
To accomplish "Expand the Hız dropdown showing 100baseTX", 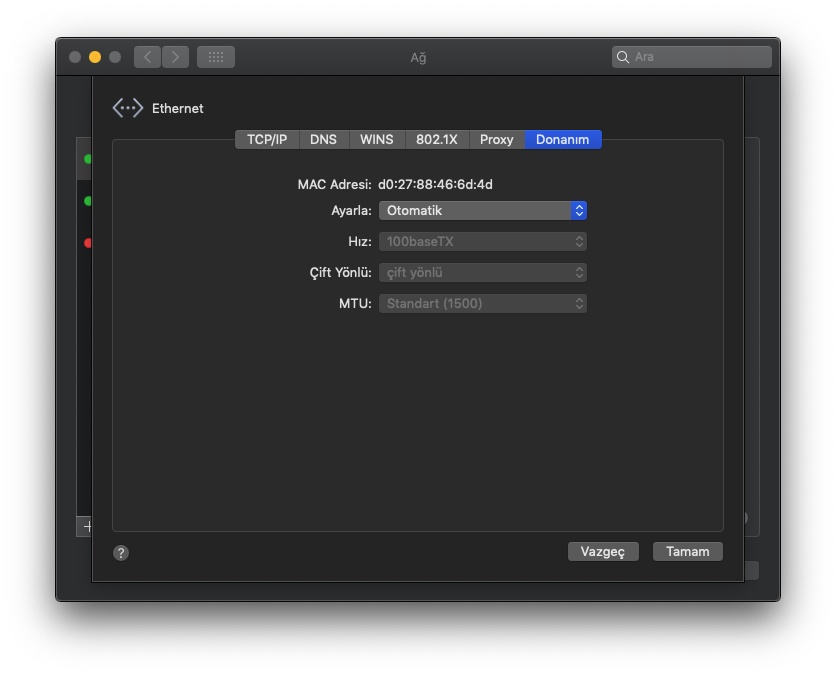I will pos(482,242).
